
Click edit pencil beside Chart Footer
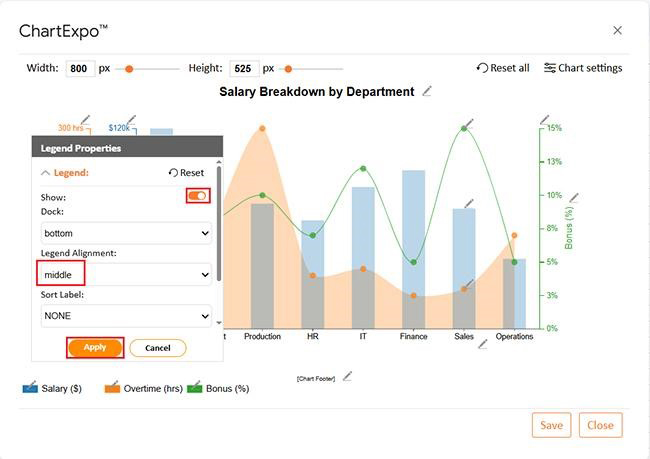[348, 376]
